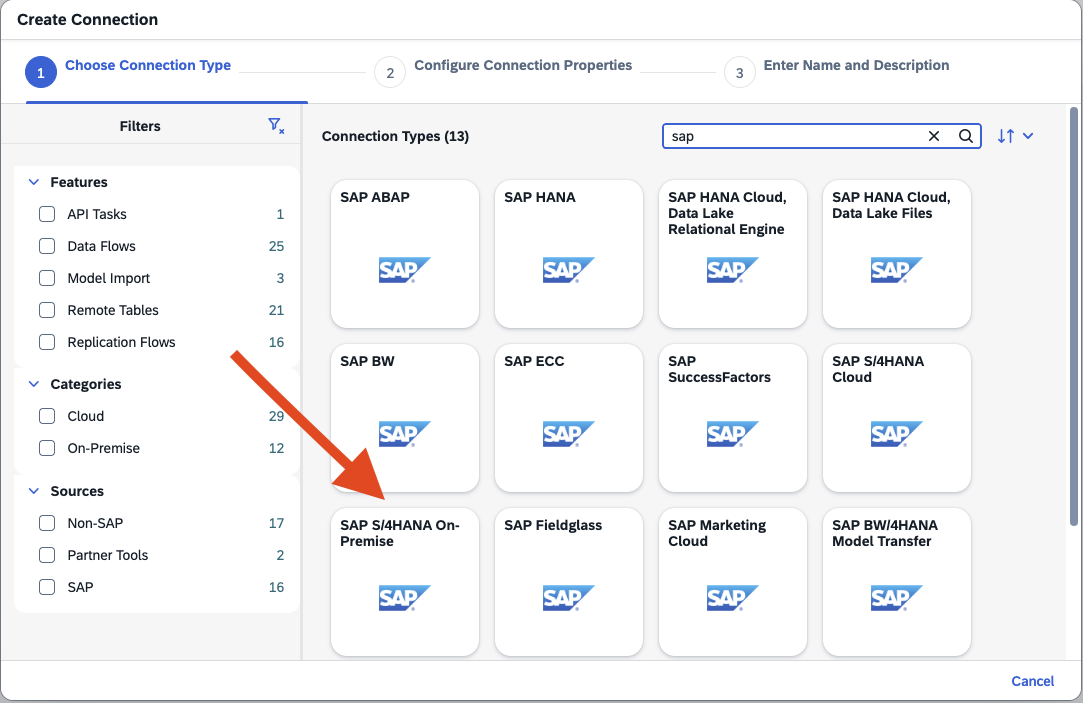Enable the Data Flows filter checkbox
This screenshot has height=703, width=1083.
click(x=47, y=246)
